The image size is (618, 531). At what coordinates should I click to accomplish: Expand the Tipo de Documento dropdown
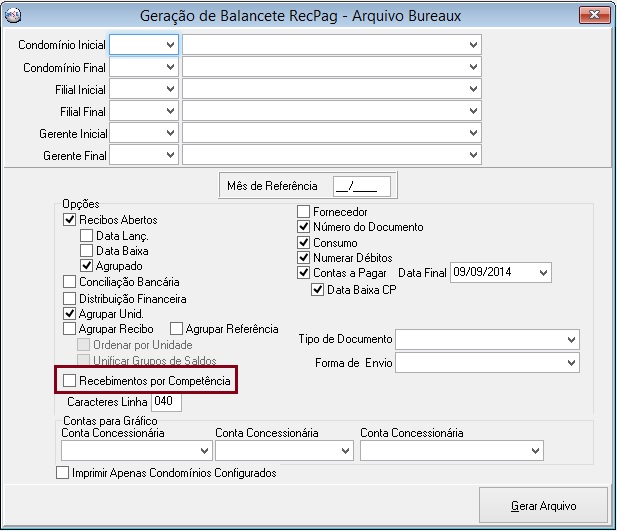pos(570,340)
